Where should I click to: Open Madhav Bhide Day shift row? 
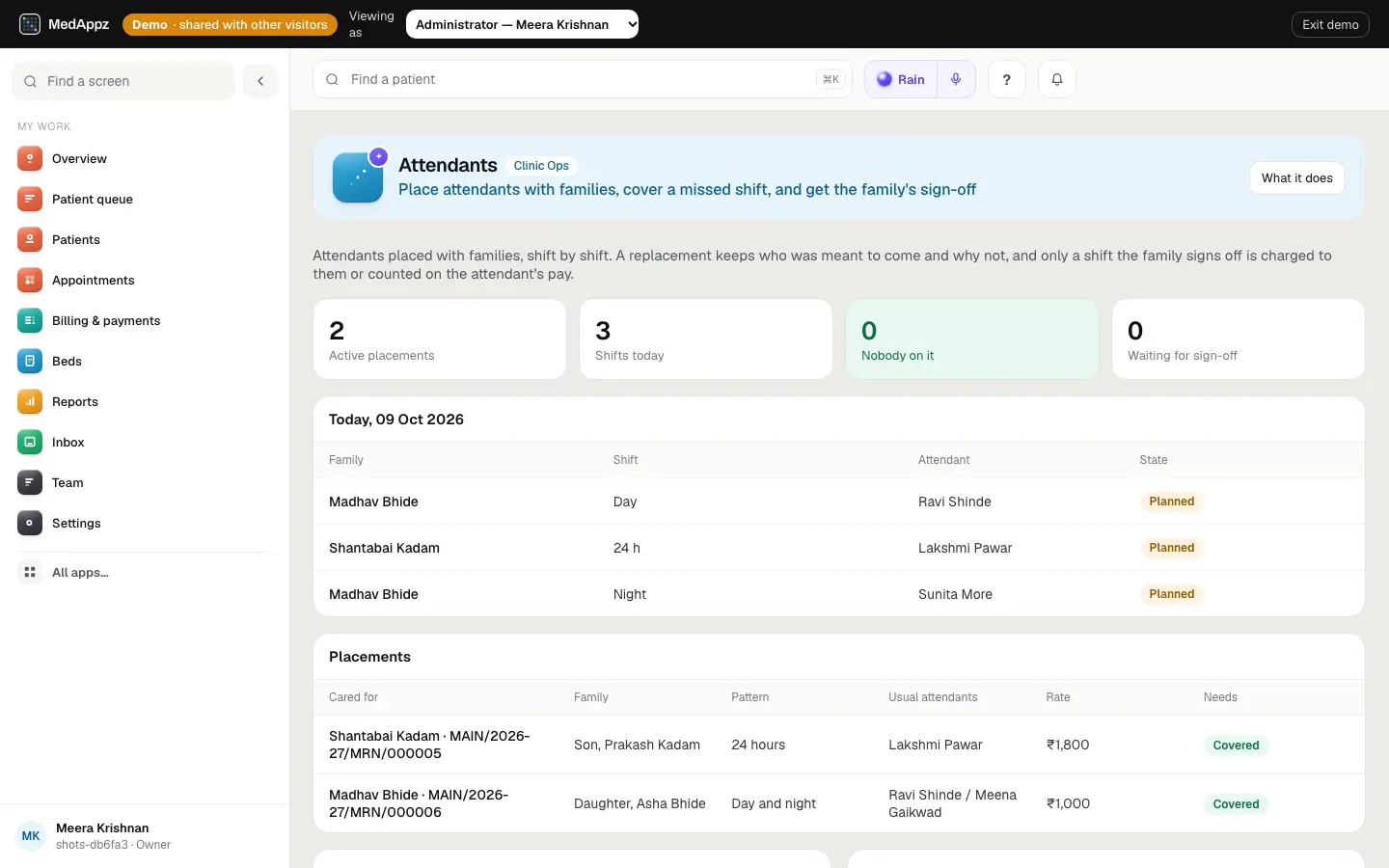(839, 502)
